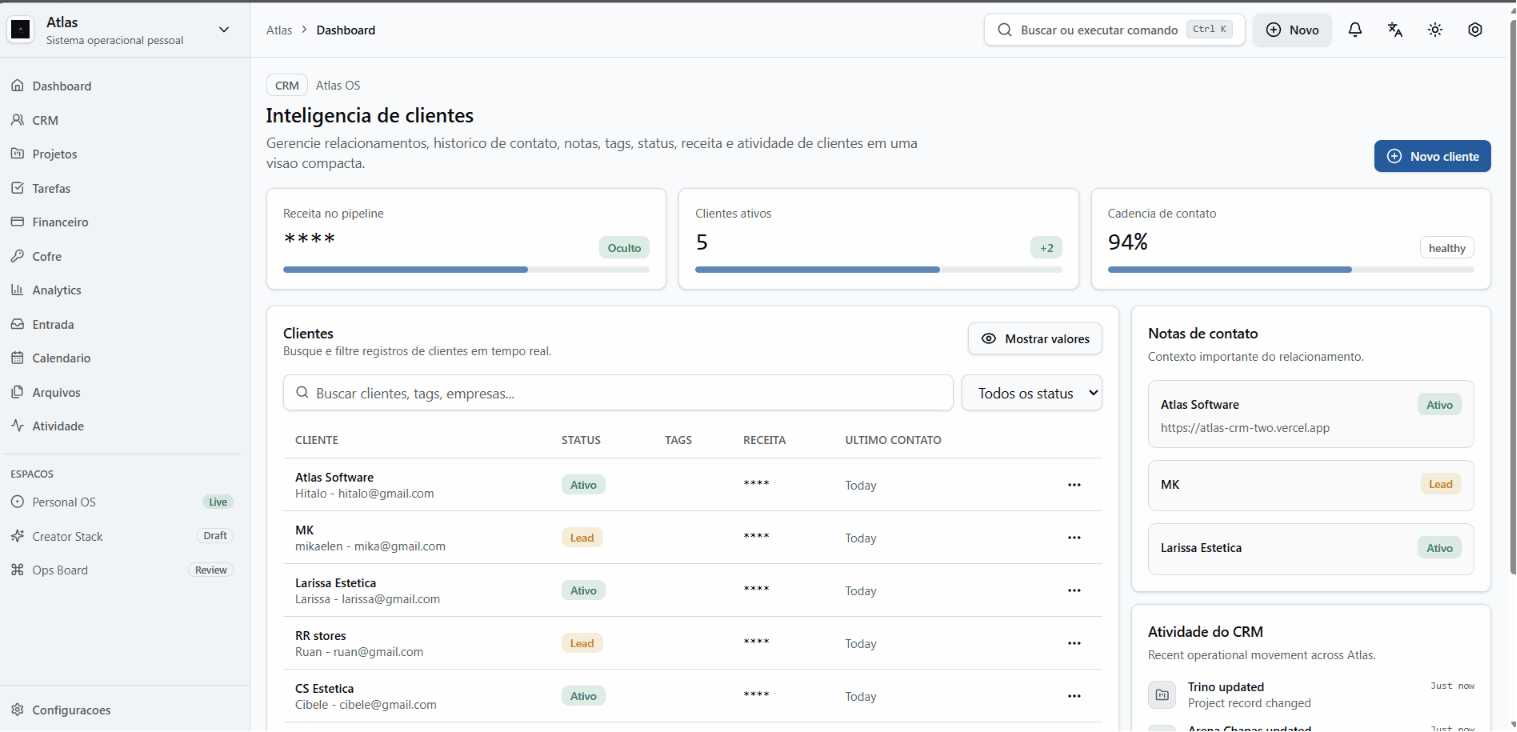Viewport: 1517px width, 732px height.
Task: Toggle the light/dark theme sun icon
Action: (x=1435, y=30)
